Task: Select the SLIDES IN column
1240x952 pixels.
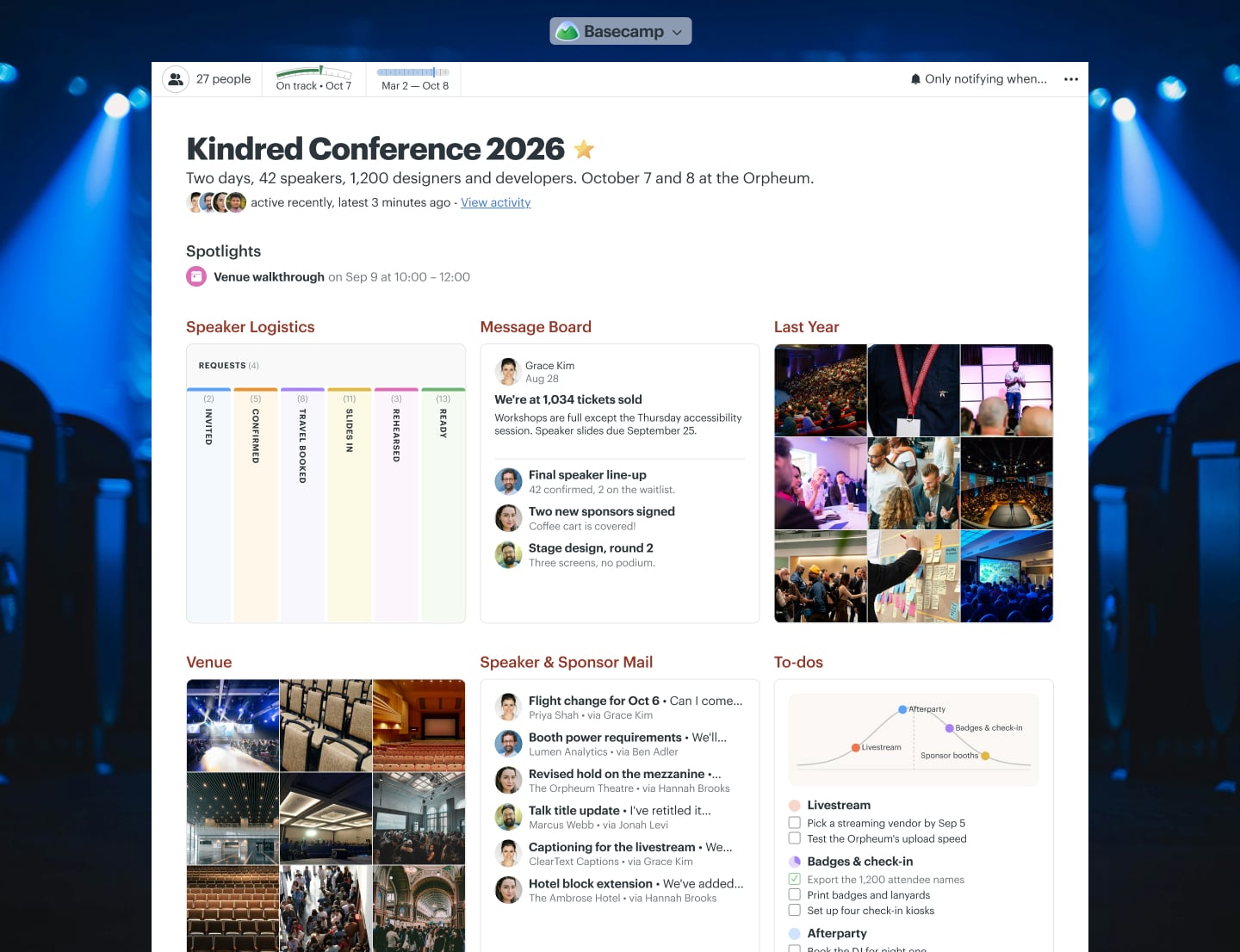Action: (x=350, y=504)
